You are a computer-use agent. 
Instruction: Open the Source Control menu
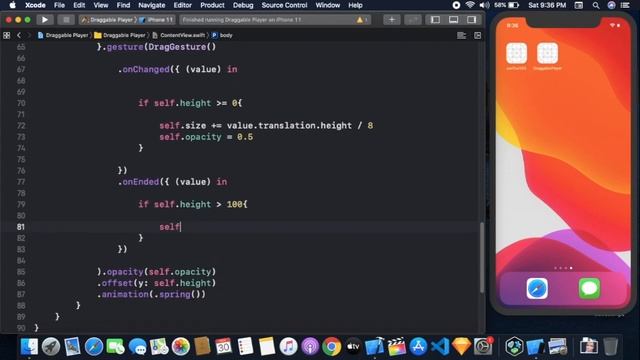[x=284, y=5]
